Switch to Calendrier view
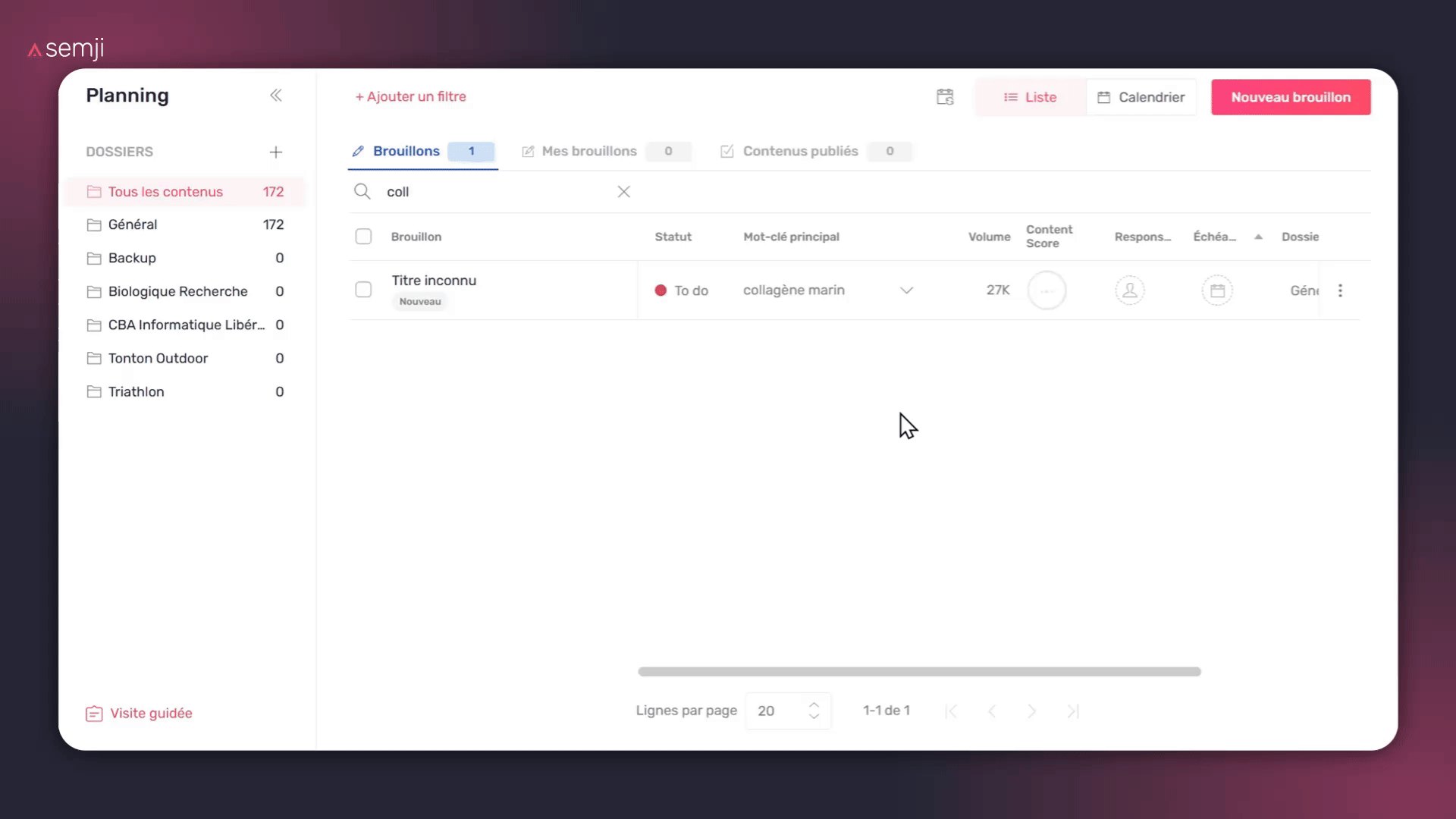The image size is (1456, 819). point(1141,97)
